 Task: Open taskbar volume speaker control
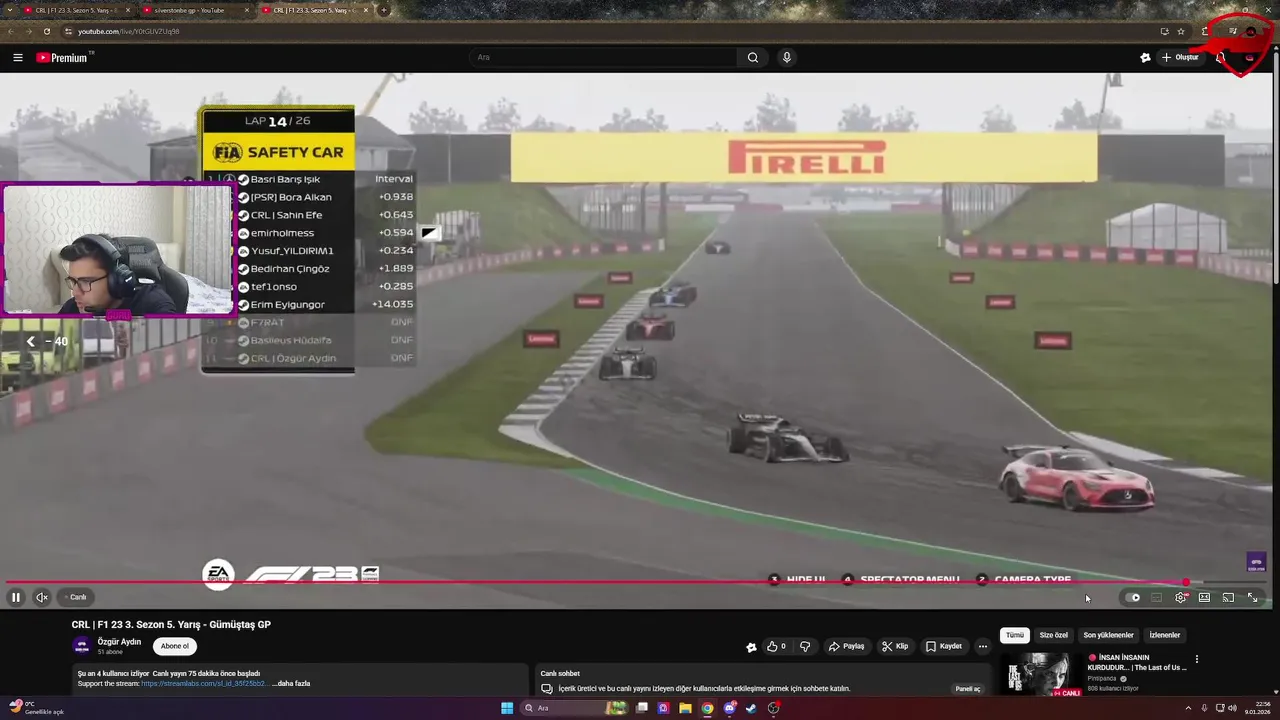pyautogui.click(x=1232, y=708)
